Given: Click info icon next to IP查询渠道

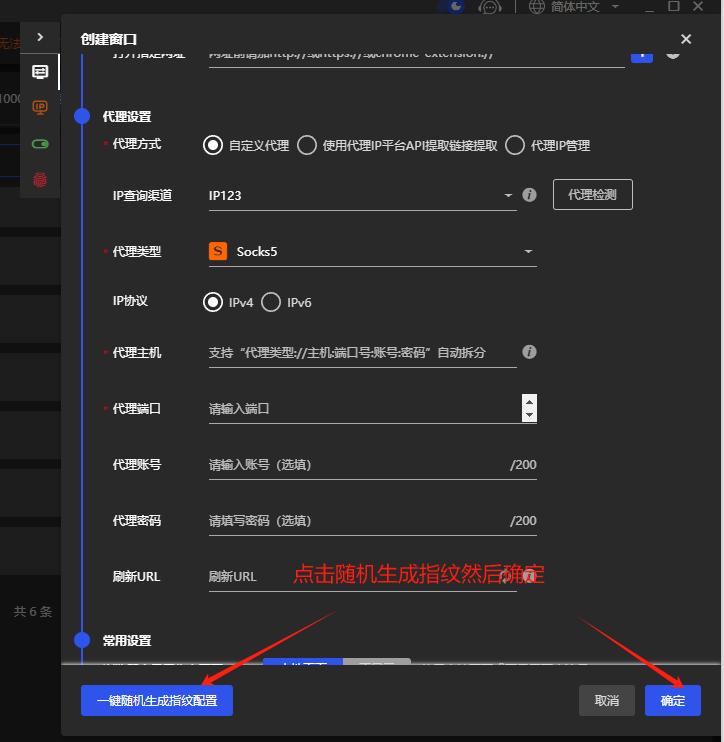Looking at the screenshot, I should pyautogui.click(x=529, y=195).
